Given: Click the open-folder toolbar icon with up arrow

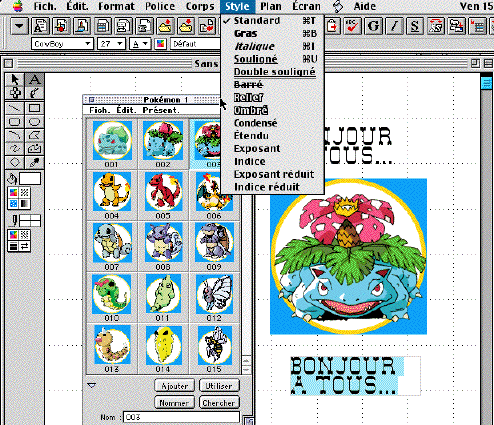Looking at the screenshot, I should tap(165, 26).
